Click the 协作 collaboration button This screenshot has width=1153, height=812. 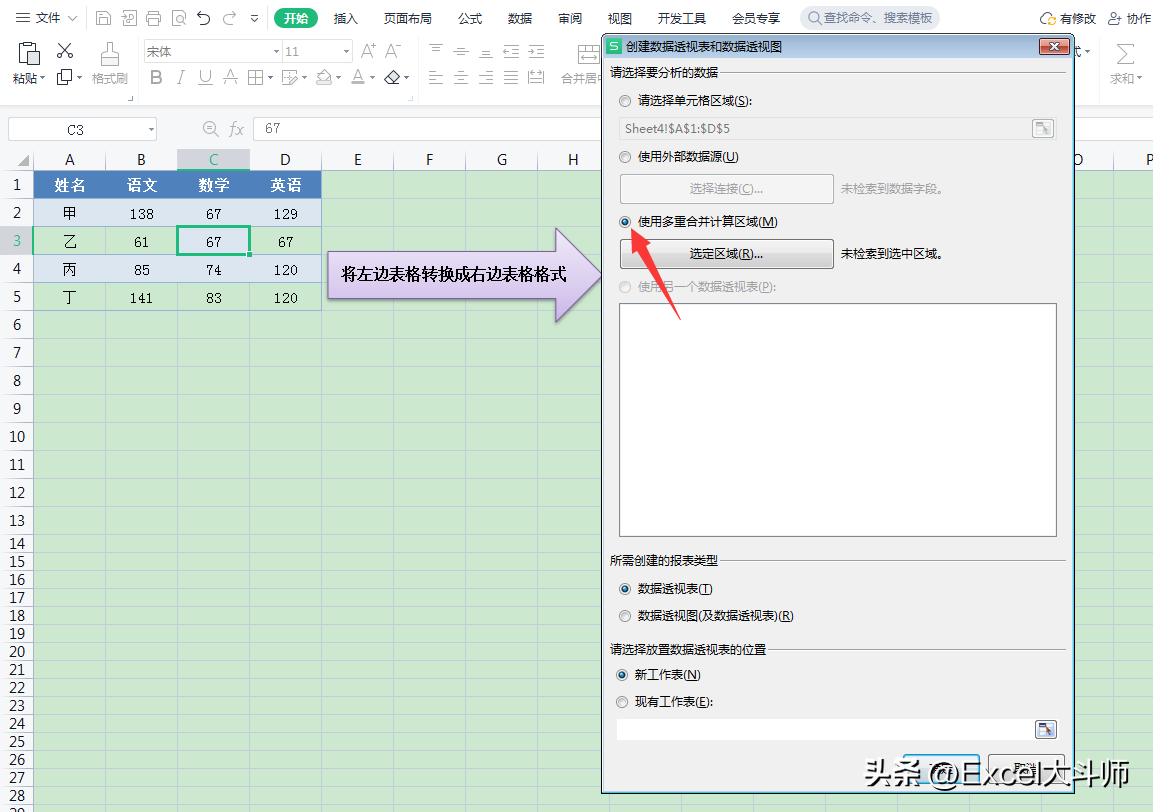(x=1129, y=18)
